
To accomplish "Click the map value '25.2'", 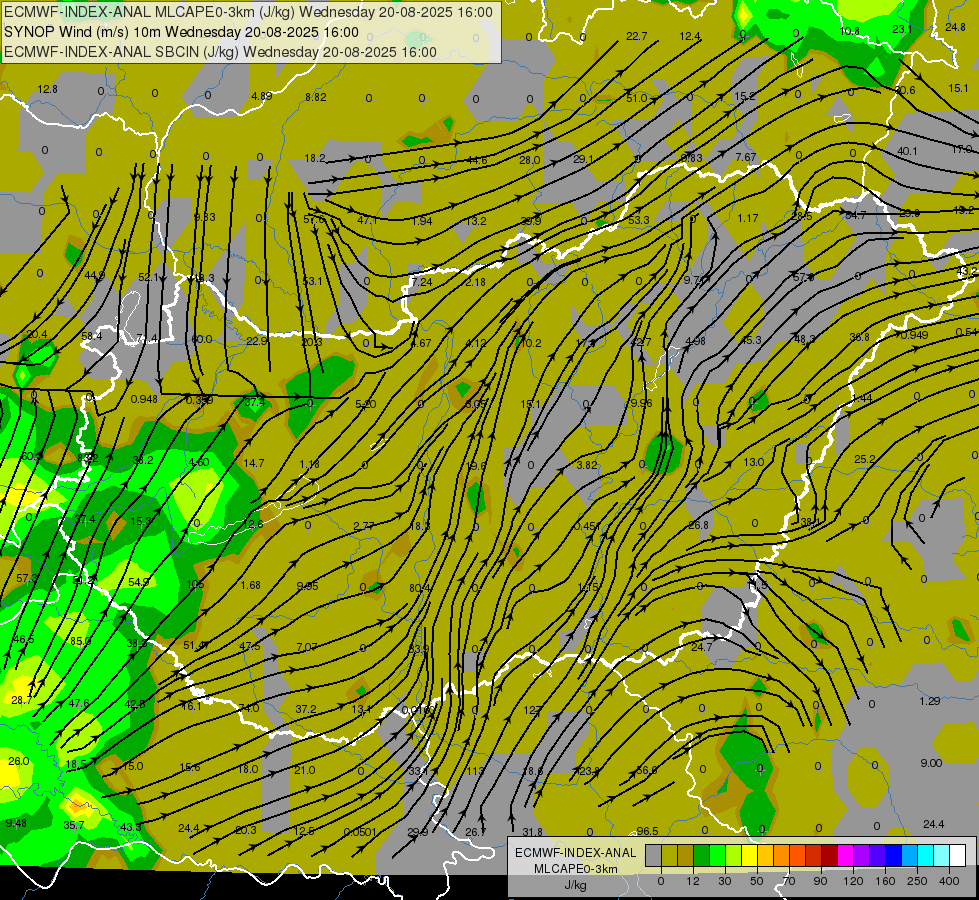I will pyautogui.click(x=865, y=459).
